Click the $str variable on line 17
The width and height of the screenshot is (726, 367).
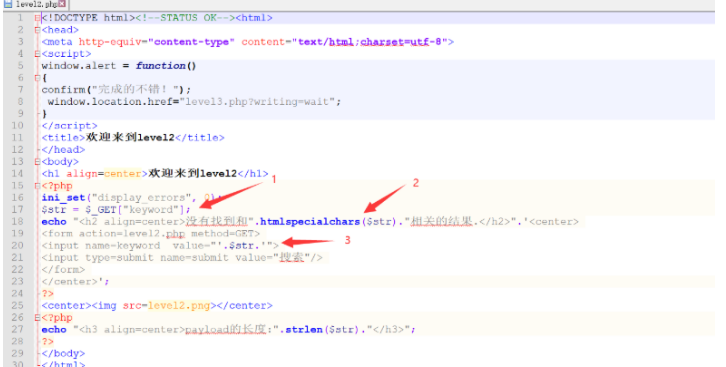(x=54, y=210)
